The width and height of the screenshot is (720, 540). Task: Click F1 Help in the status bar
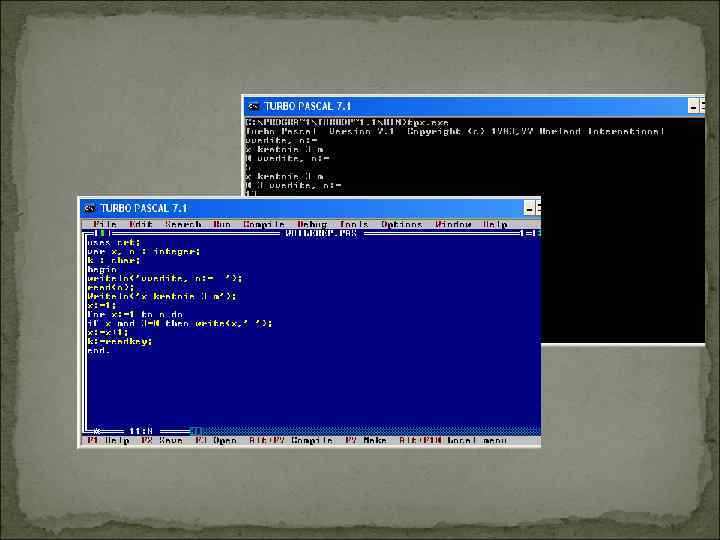click(109, 440)
